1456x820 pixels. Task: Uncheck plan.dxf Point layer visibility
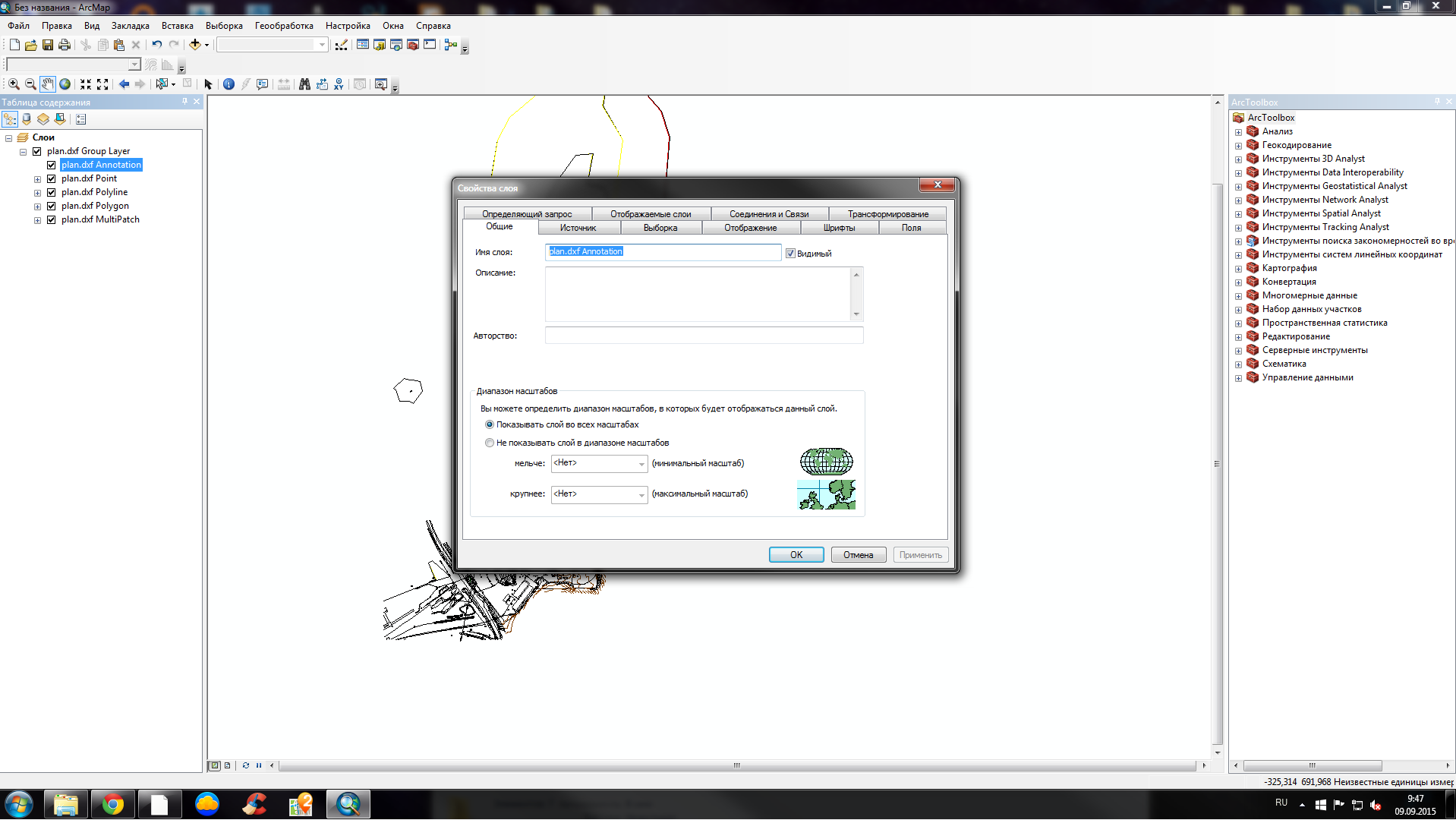(x=52, y=178)
